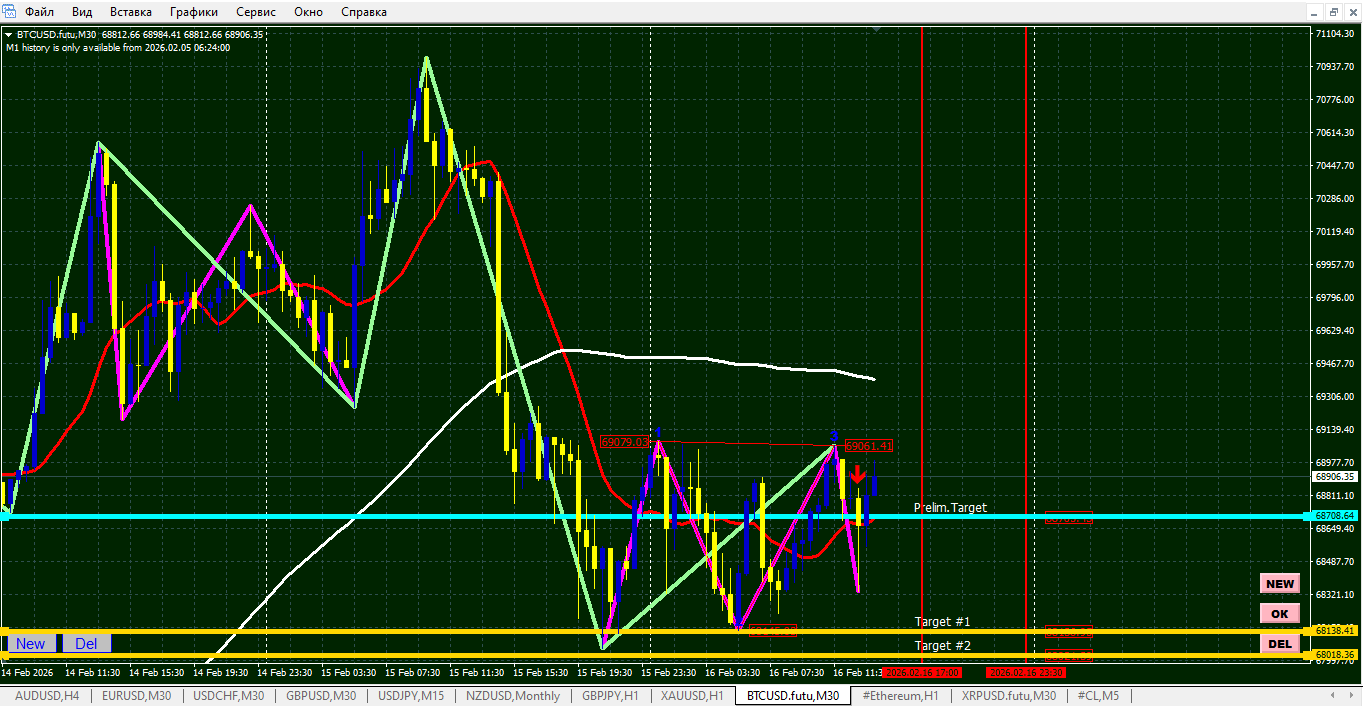Open the Графики menu
Image resolution: width=1363 pixels, height=707 pixels.
(194, 12)
